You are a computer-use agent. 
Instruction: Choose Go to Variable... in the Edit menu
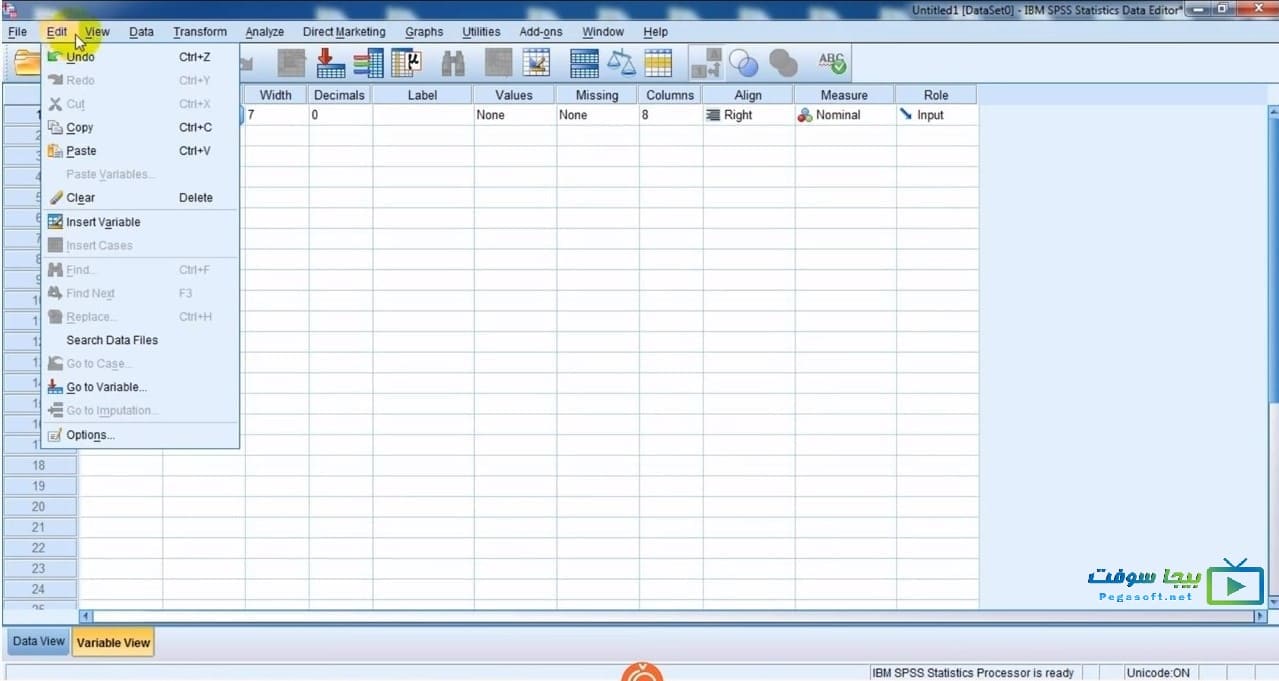140,387
